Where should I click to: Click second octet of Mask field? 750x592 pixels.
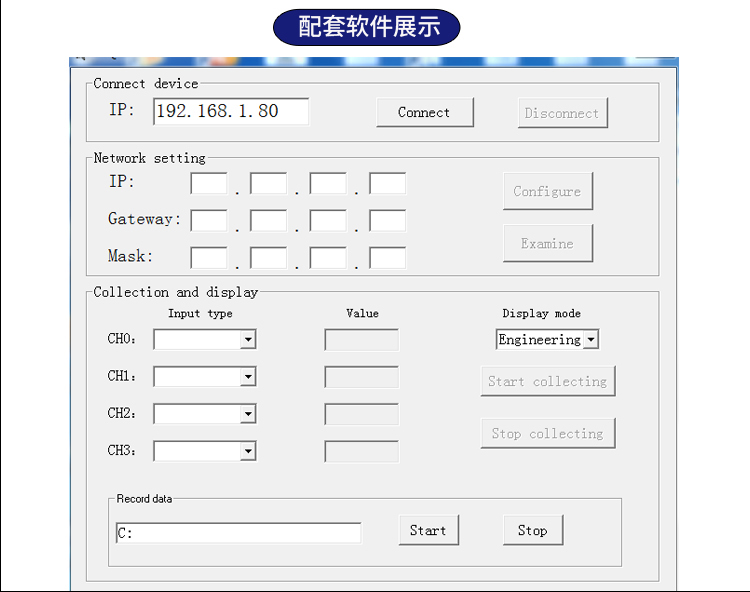[268, 258]
